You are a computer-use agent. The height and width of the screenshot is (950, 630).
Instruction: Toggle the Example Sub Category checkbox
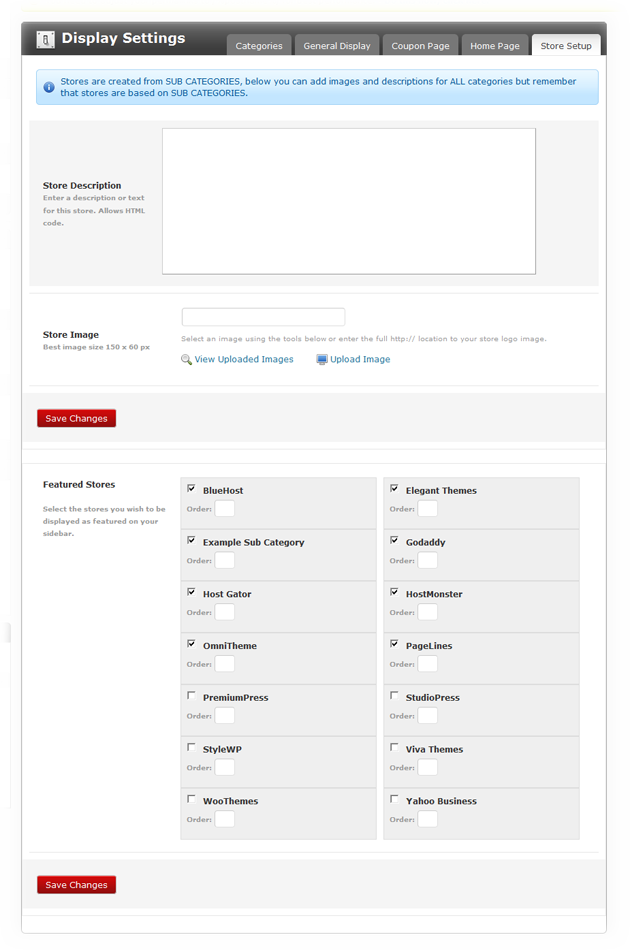(191, 540)
